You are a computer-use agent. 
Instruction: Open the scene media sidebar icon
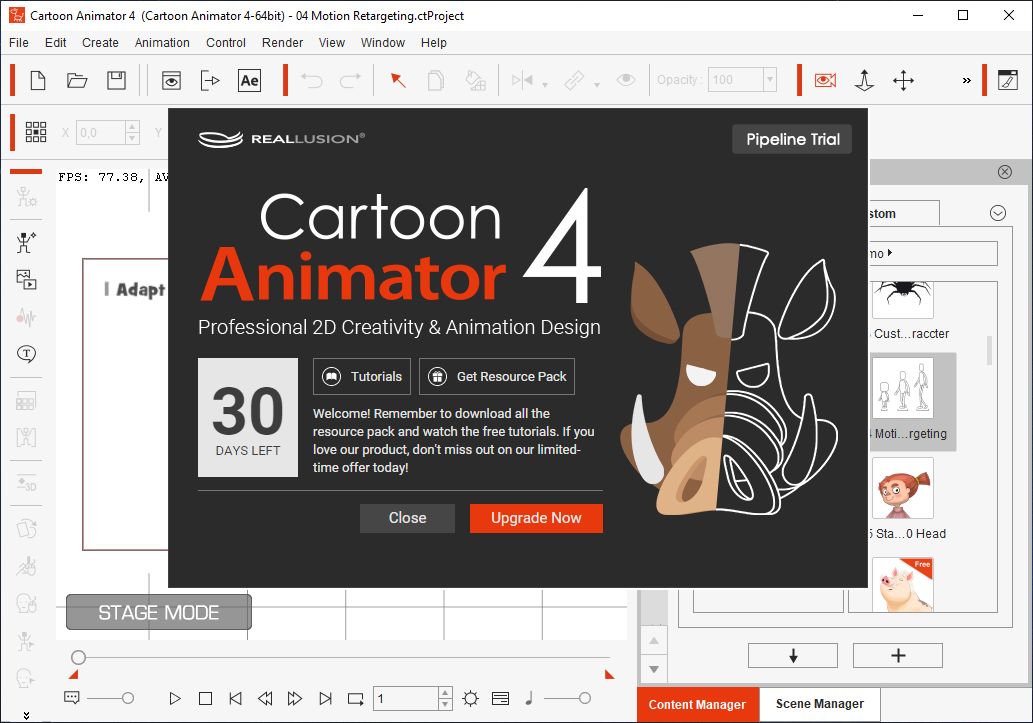point(26,279)
